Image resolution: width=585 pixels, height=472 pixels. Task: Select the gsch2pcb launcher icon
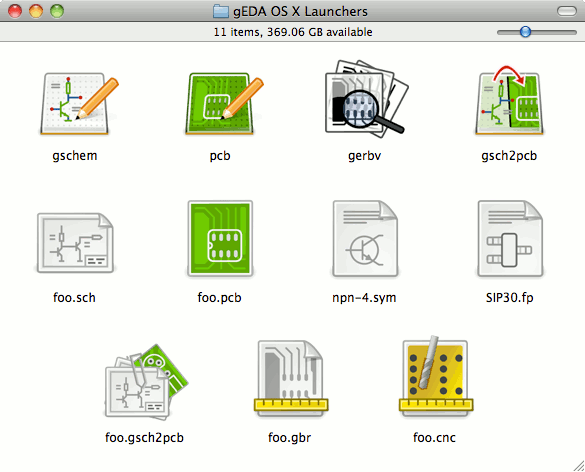(509, 101)
